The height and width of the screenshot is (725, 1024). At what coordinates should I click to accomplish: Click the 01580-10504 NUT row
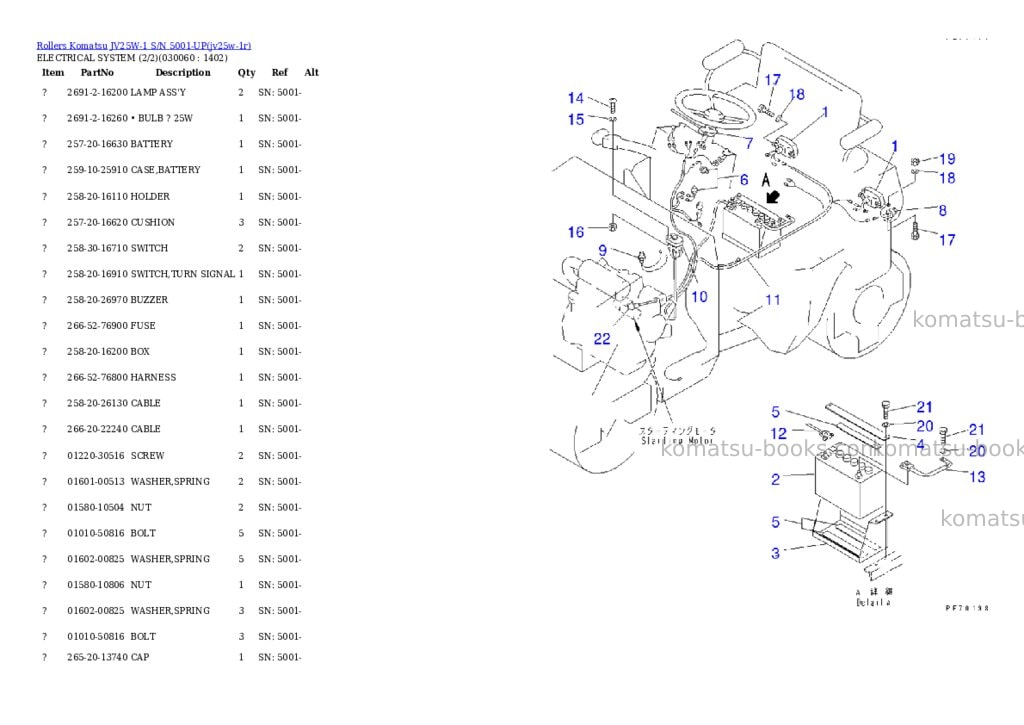pyautogui.click(x=171, y=508)
